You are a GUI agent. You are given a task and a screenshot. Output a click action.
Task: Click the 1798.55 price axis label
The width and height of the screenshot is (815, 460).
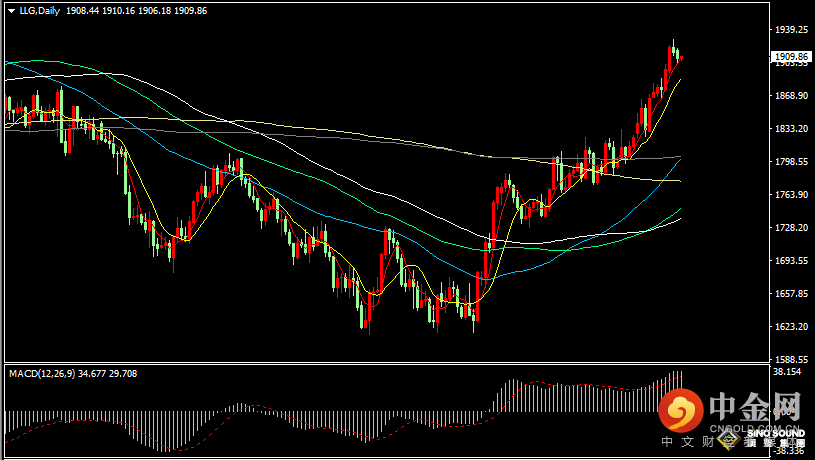pos(791,162)
